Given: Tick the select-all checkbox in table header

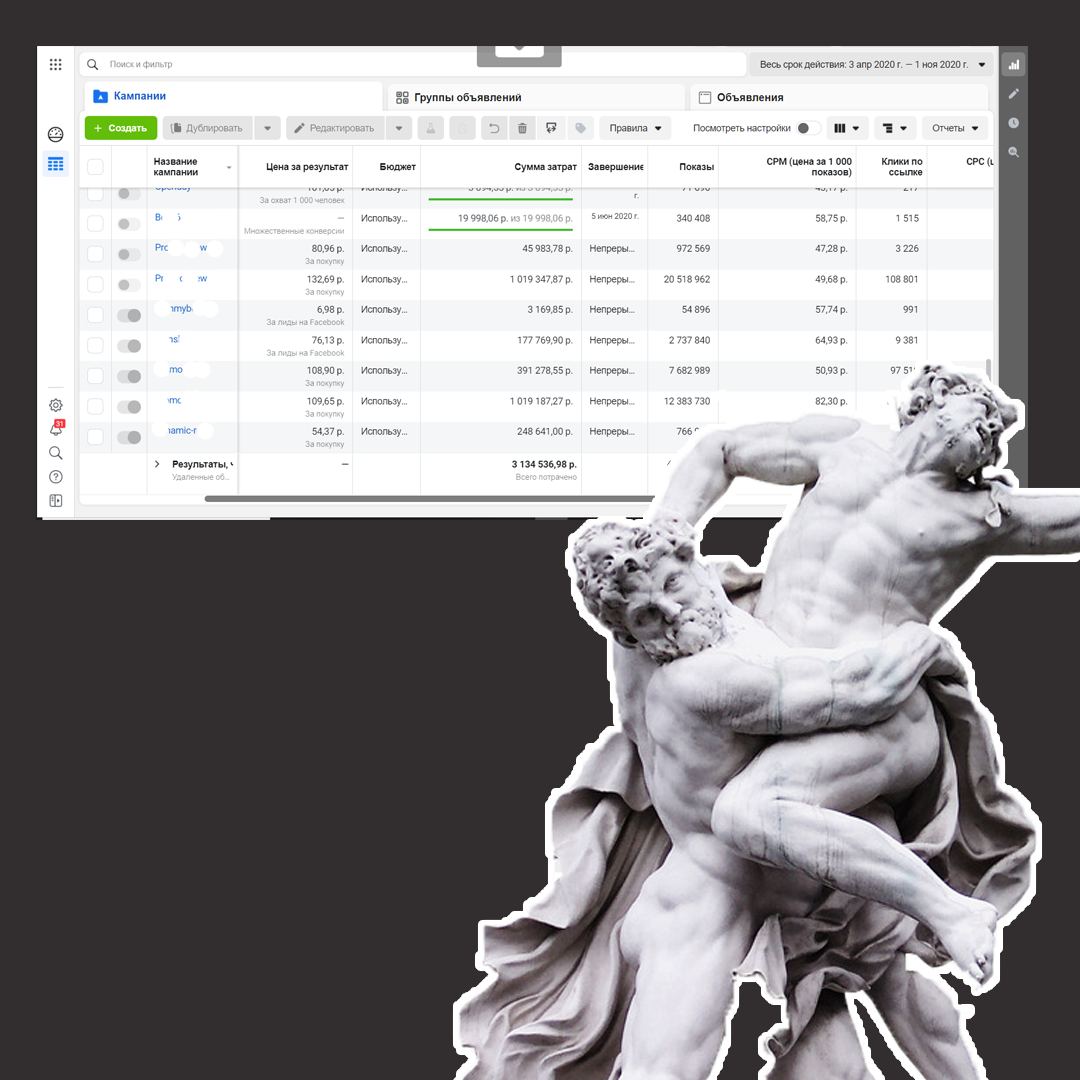Looking at the screenshot, I should coord(95,167).
